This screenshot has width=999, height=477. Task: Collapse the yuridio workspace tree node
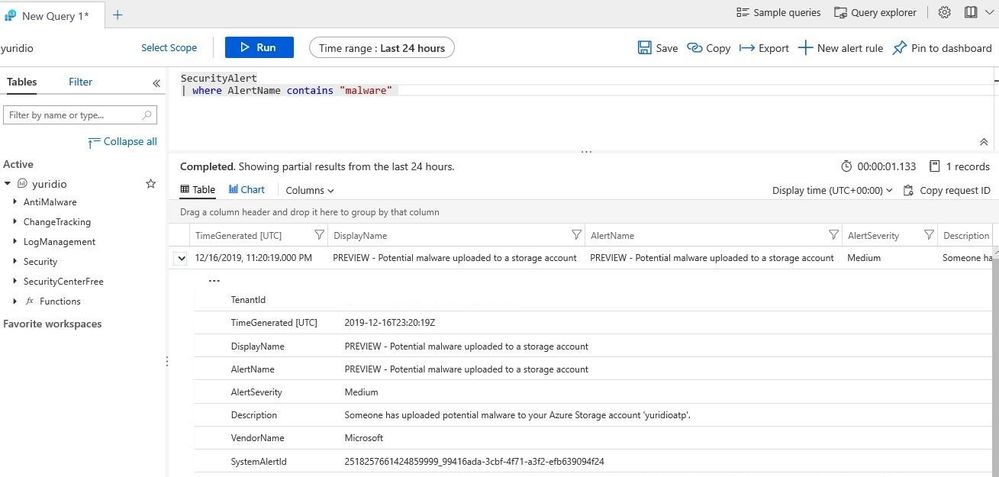click(x=8, y=184)
